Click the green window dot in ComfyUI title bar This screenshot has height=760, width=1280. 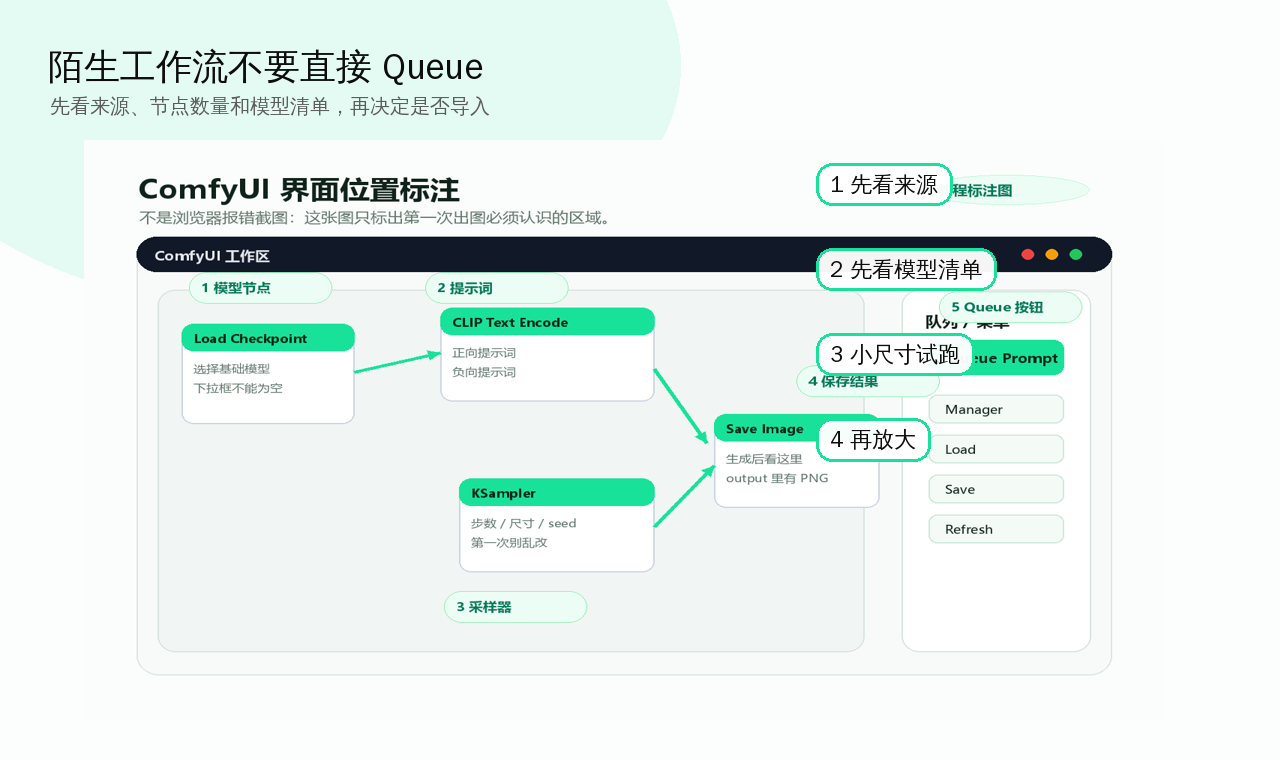pyautogui.click(x=1076, y=254)
